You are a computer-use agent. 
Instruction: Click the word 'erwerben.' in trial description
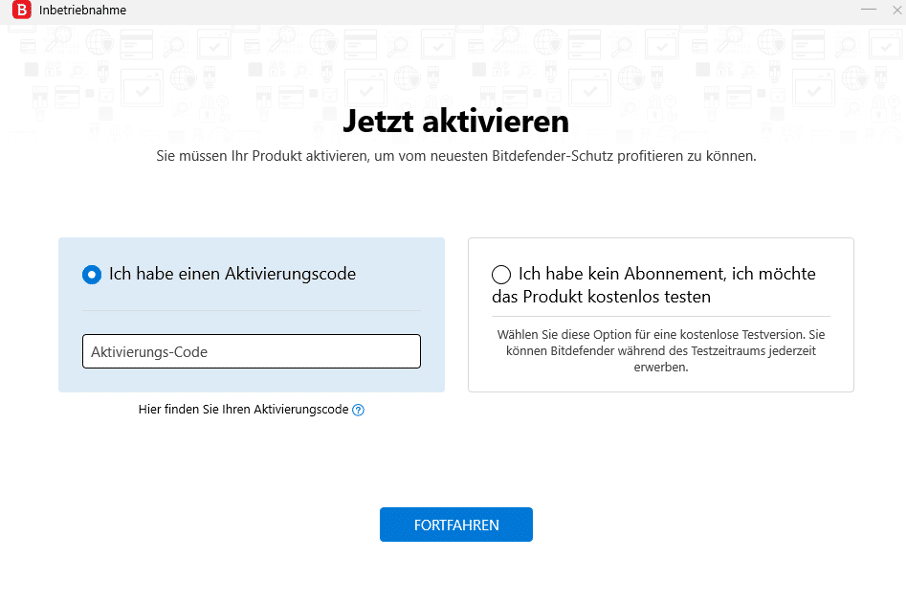tap(661, 367)
